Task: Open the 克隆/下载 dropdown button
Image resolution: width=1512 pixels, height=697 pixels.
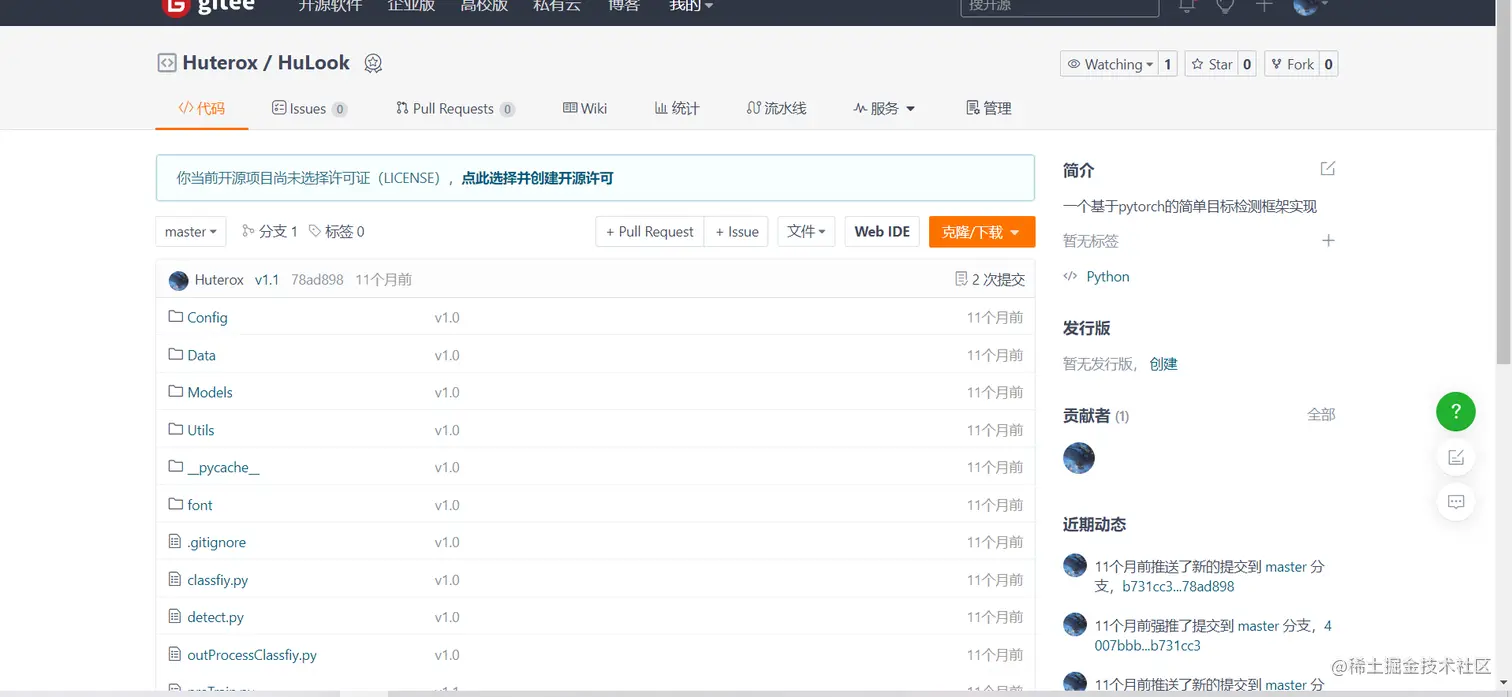Action: pyautogui.click(x=982, y=231)
